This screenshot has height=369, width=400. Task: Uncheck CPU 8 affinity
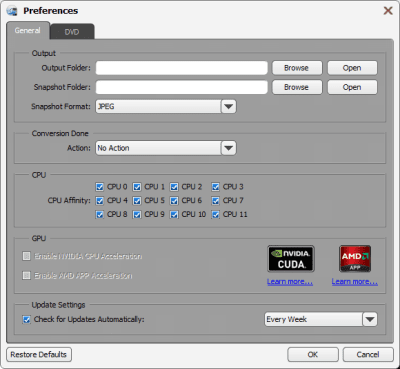pyautogui.click(x=100, y=215)
